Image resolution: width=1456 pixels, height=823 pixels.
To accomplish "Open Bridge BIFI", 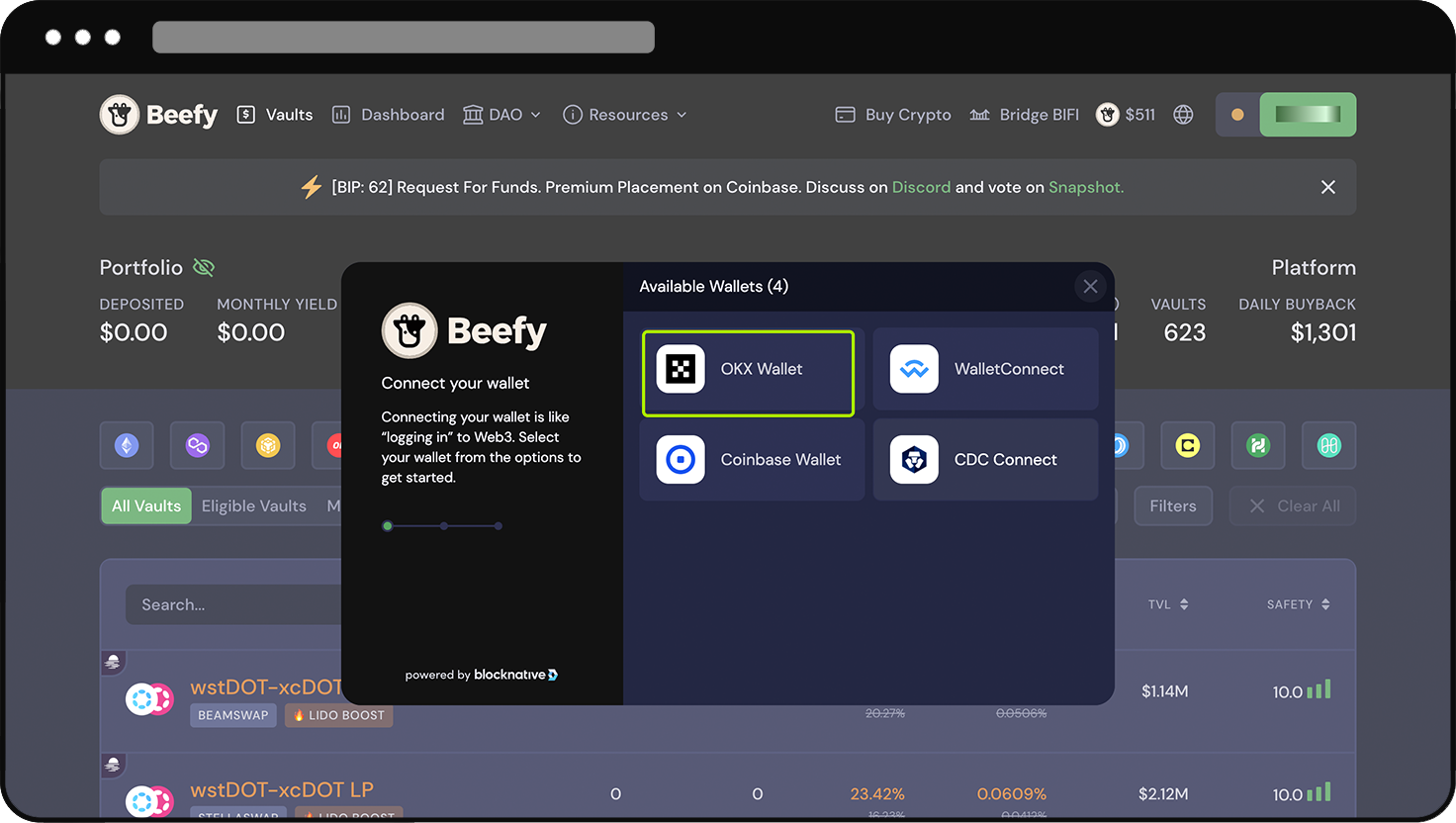I will (x=1024, y=115).
